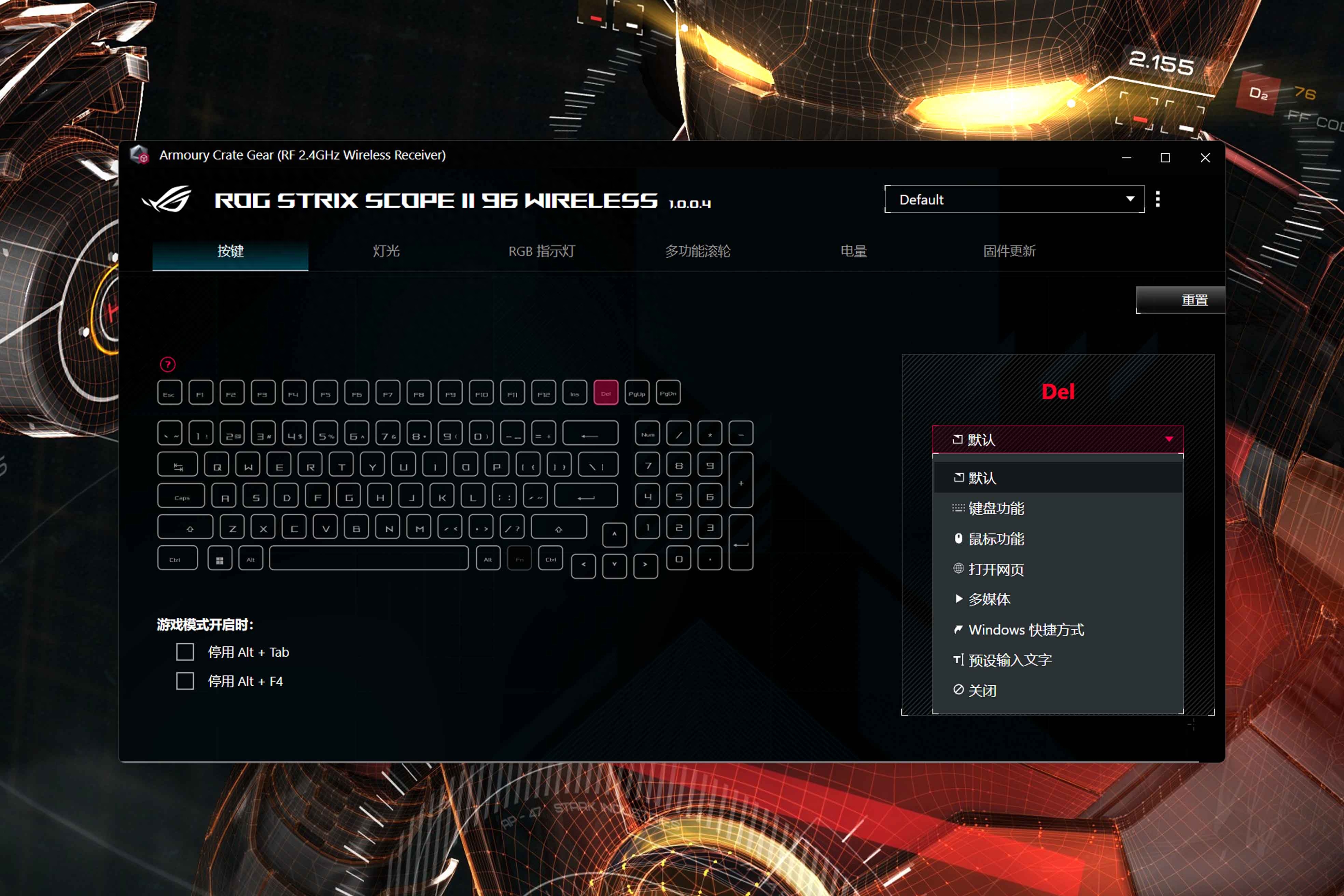The height and width of the screenshot is (896, 1344).
Task: Select the numpad Enter key
Action: [741, 542]
